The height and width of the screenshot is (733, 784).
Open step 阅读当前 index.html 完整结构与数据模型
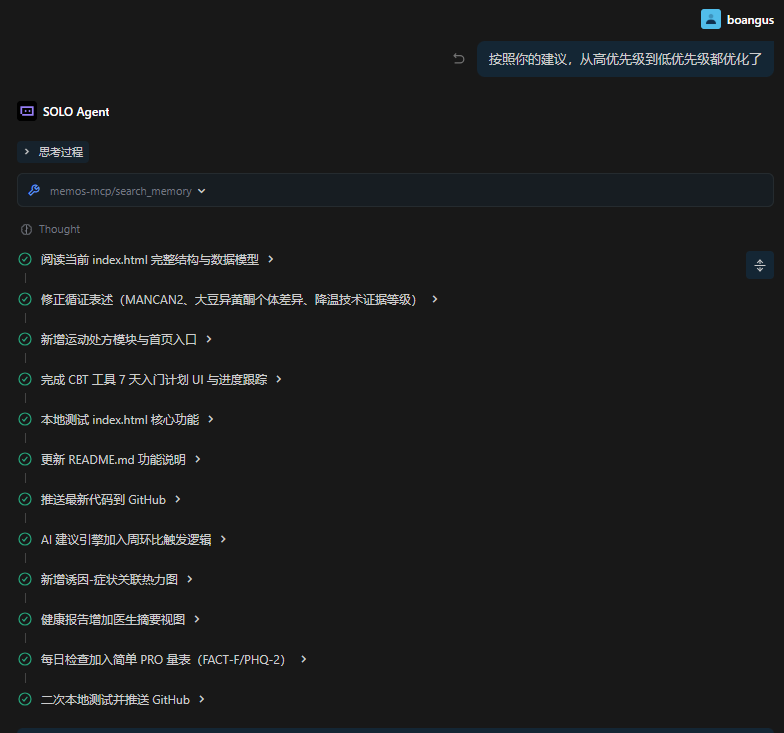[x=150, y=260]
